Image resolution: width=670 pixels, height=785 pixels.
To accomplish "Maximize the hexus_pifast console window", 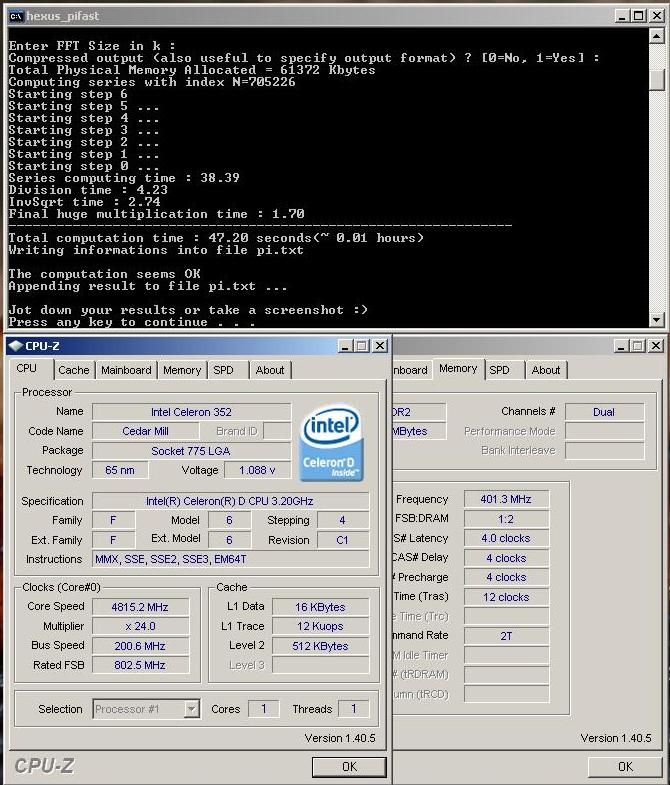I will [639, 16].
